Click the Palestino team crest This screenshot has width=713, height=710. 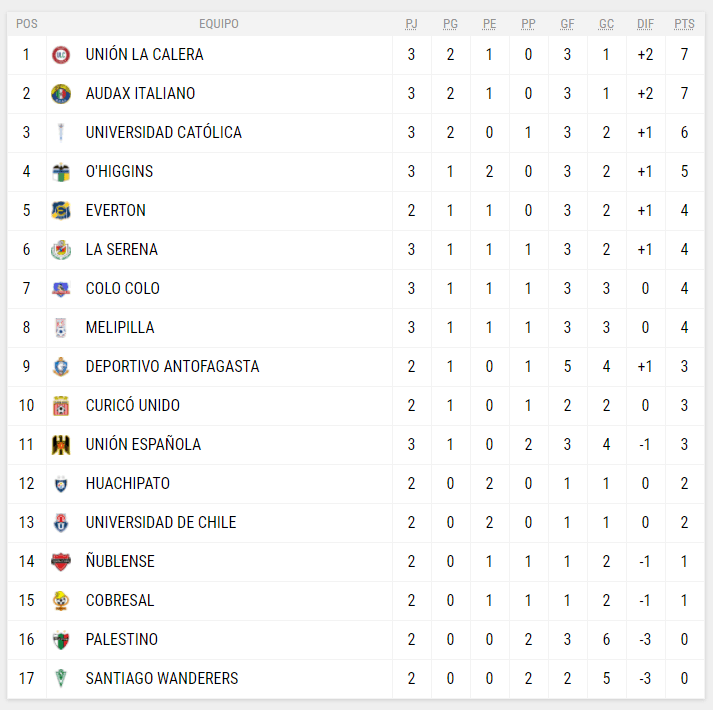point(61,640)
